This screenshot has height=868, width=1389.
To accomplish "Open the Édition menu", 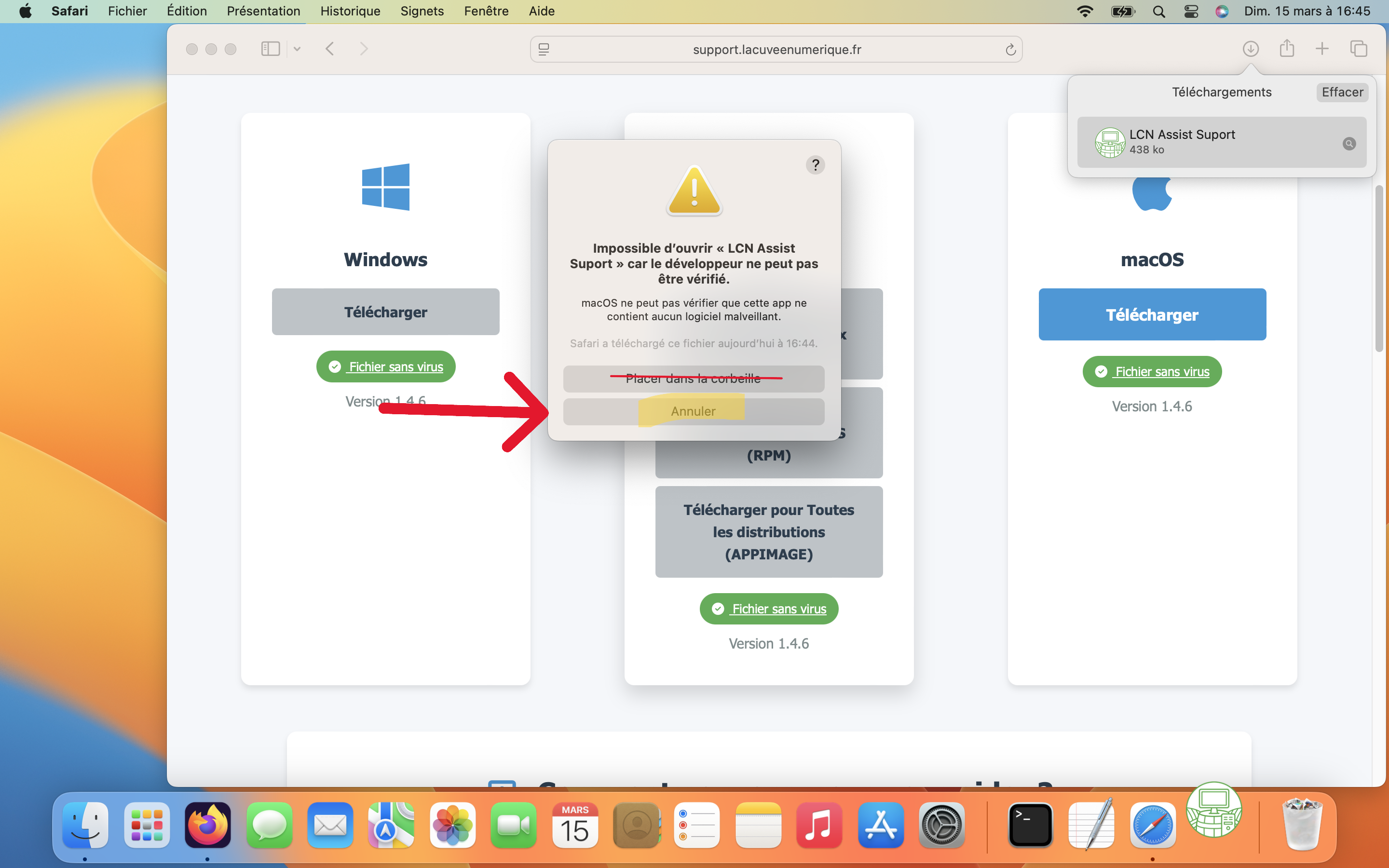I will point(187,11).
